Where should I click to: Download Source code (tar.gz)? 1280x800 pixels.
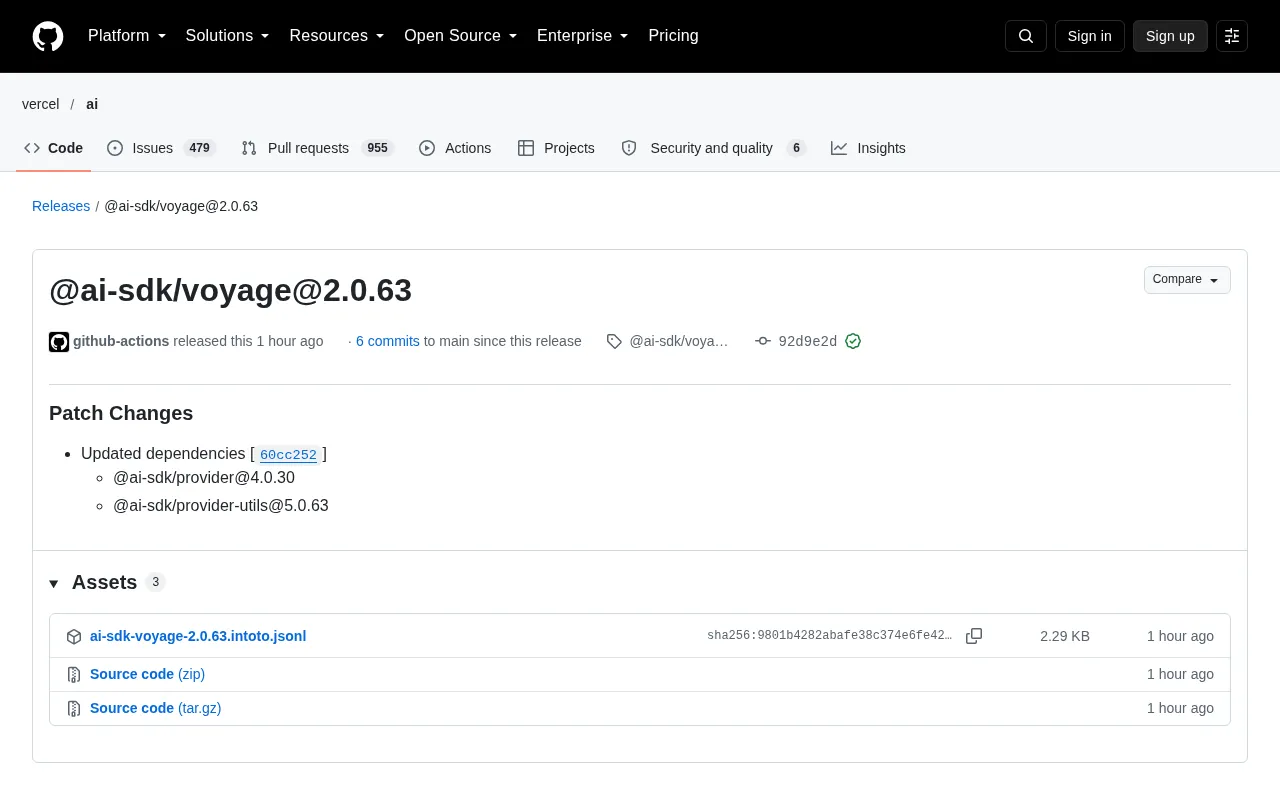click(x=156, y=708)
